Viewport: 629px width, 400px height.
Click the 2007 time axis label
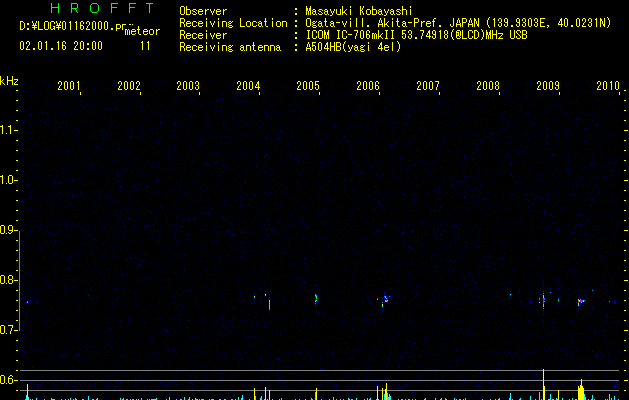[x=428, y=85]
